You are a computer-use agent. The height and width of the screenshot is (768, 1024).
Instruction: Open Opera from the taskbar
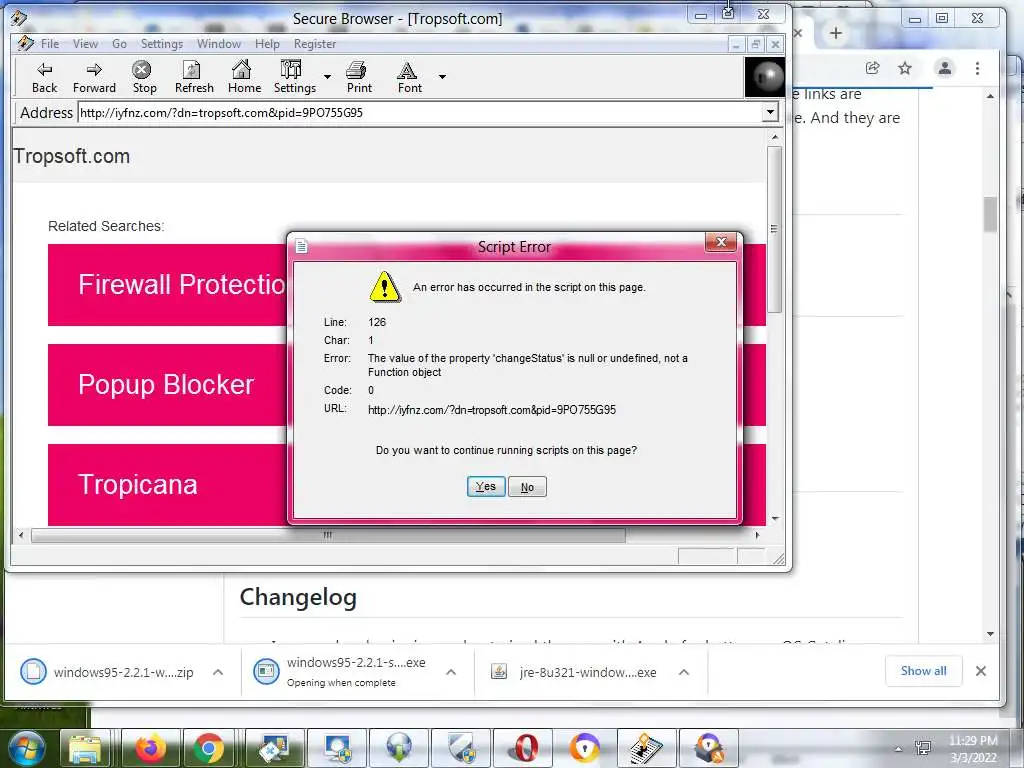(x=524, y=748)
